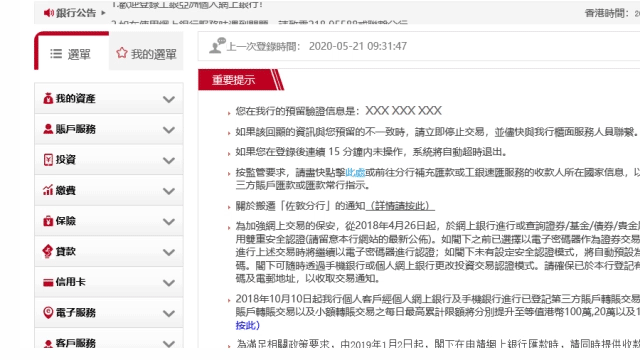The image size is (640, 360).
Task: Click the XXX XXX XXX verification text
Action: point(403,111)
